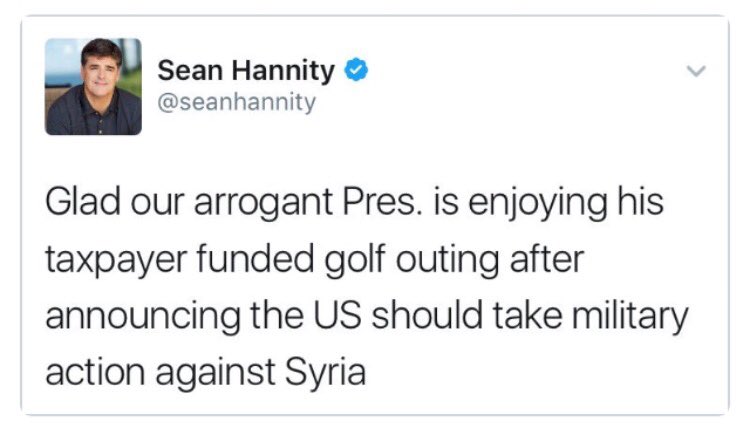Expand the tweet options chevron

(696, 71)
